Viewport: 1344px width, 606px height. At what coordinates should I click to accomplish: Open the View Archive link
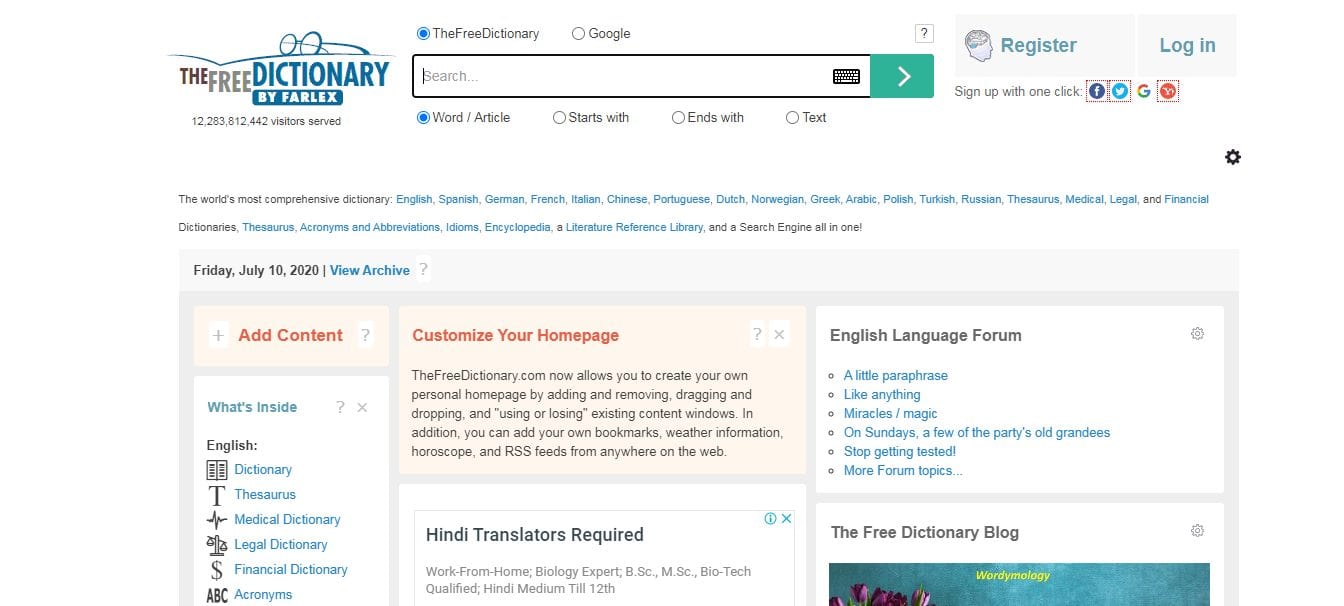[x=370, y=270]
